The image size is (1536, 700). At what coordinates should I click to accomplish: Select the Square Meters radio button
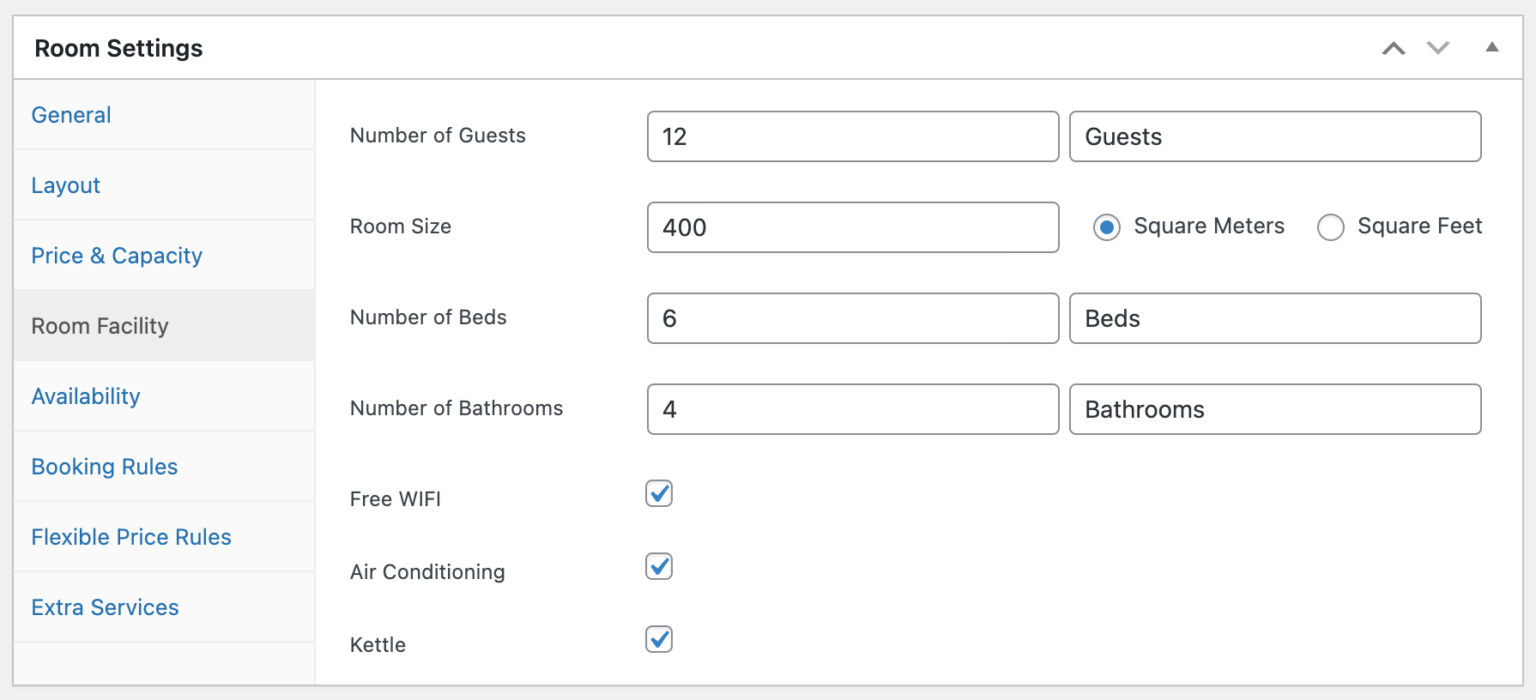(1106, 227)
